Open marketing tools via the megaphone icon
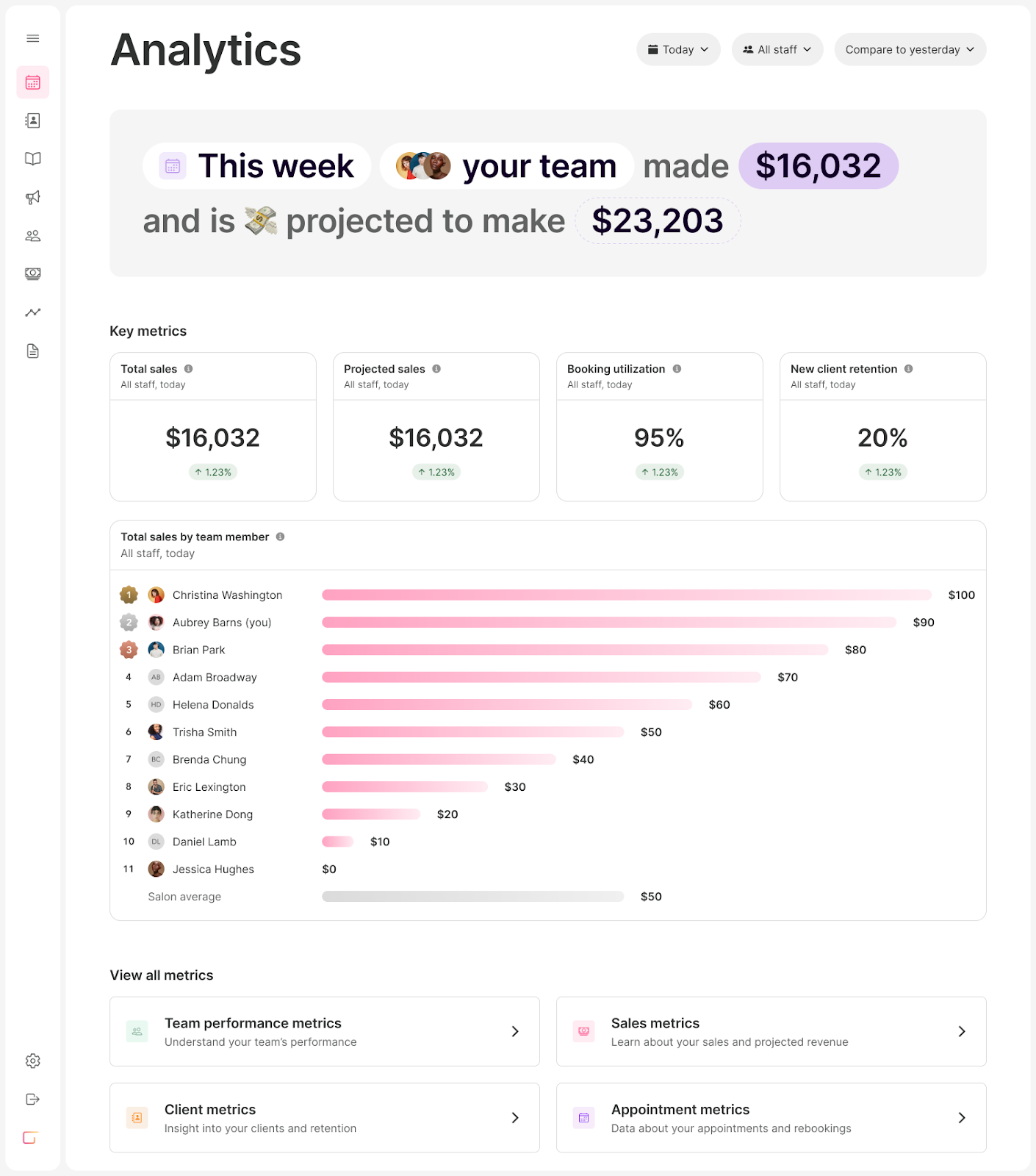 tap(32, 196)
